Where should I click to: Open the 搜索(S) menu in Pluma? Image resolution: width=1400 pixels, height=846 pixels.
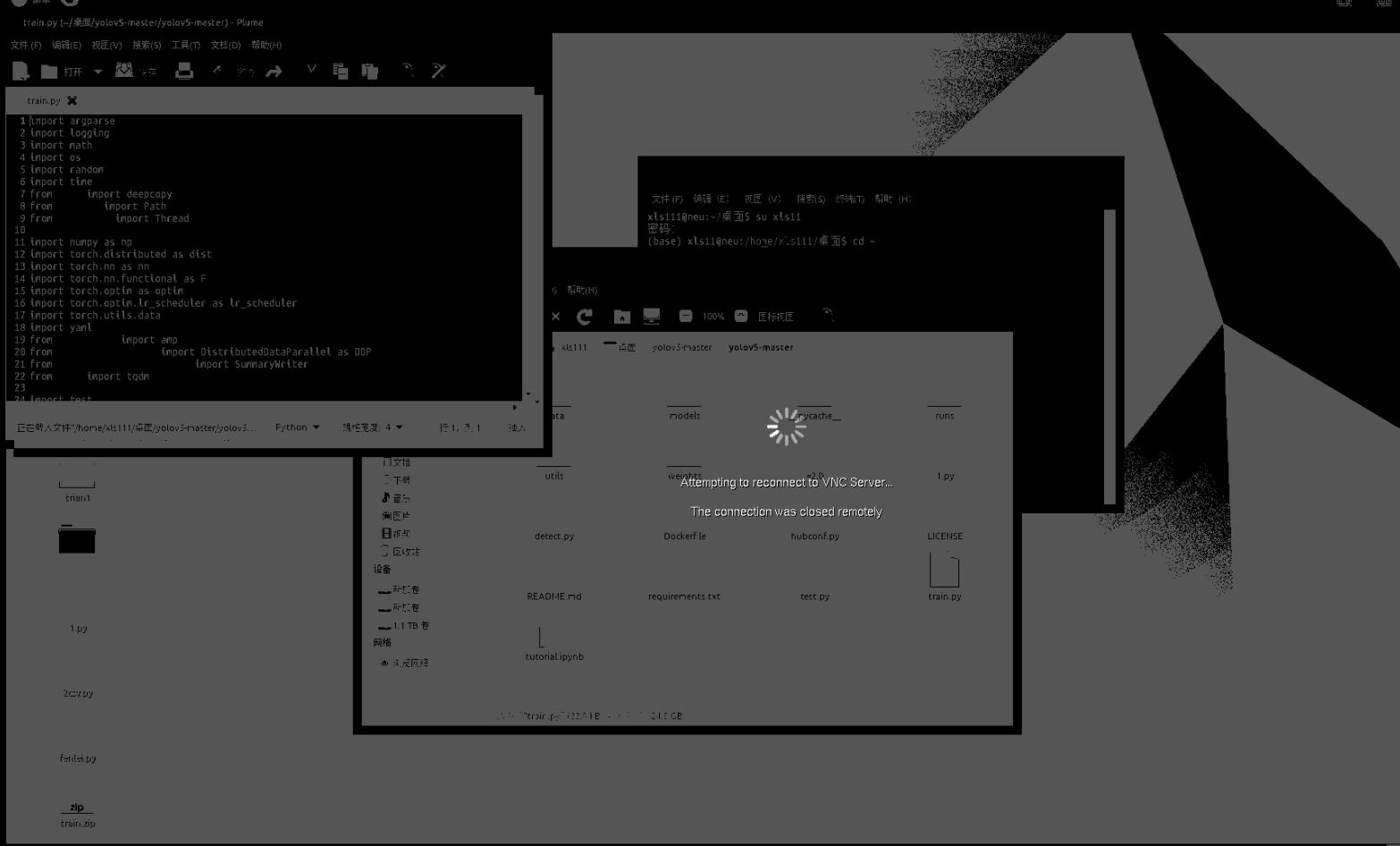[x=147, y=45]
